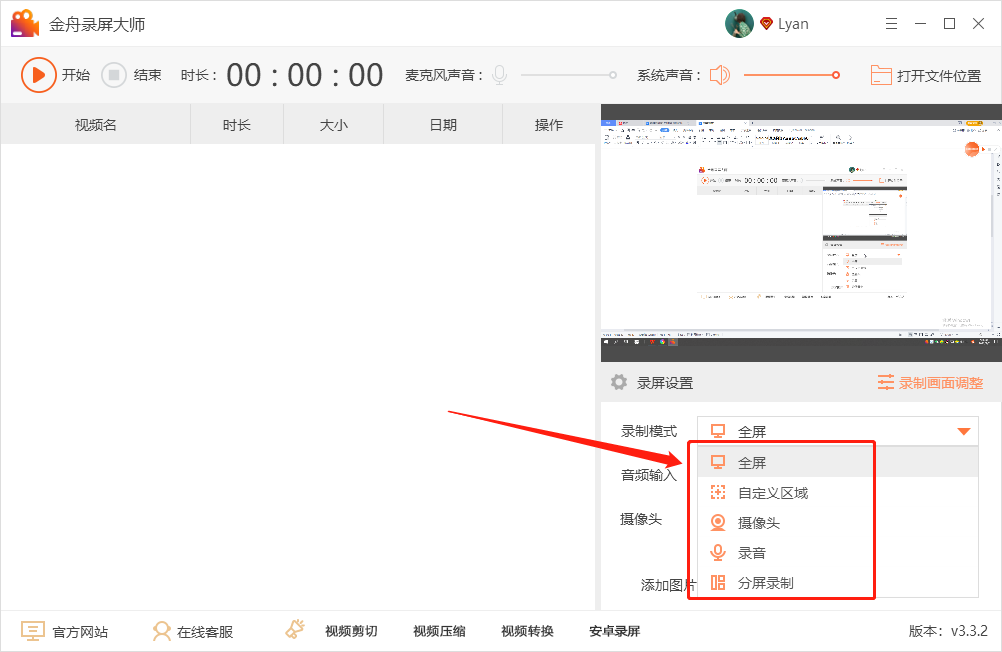Mute the microphone icon
The width and height of the screenshot is (1002, 652).
(500, 75)
